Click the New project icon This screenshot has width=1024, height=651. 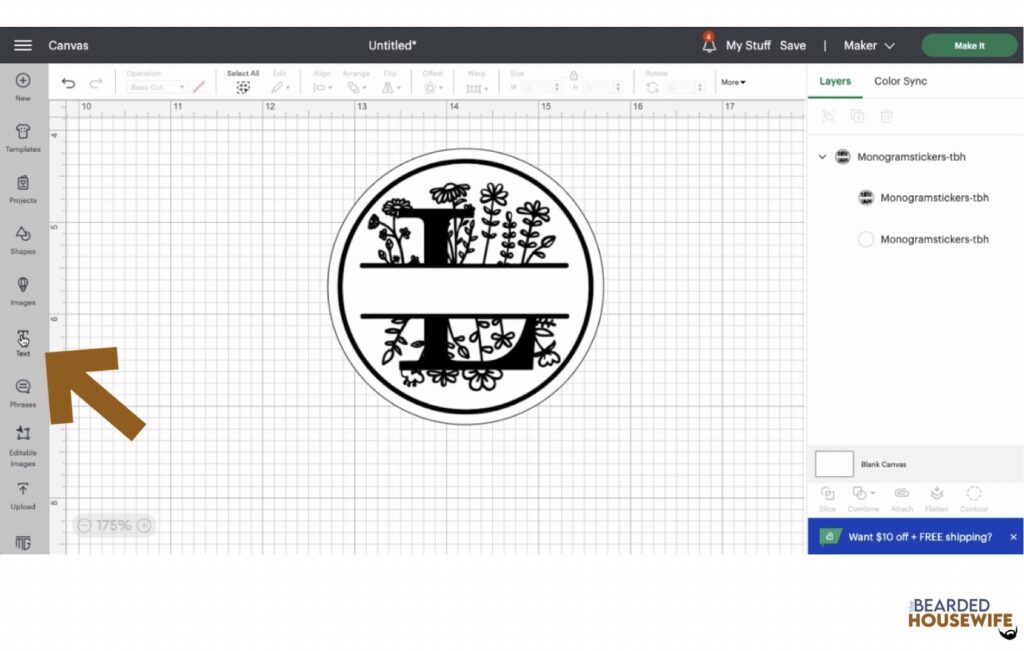[23, 82]
